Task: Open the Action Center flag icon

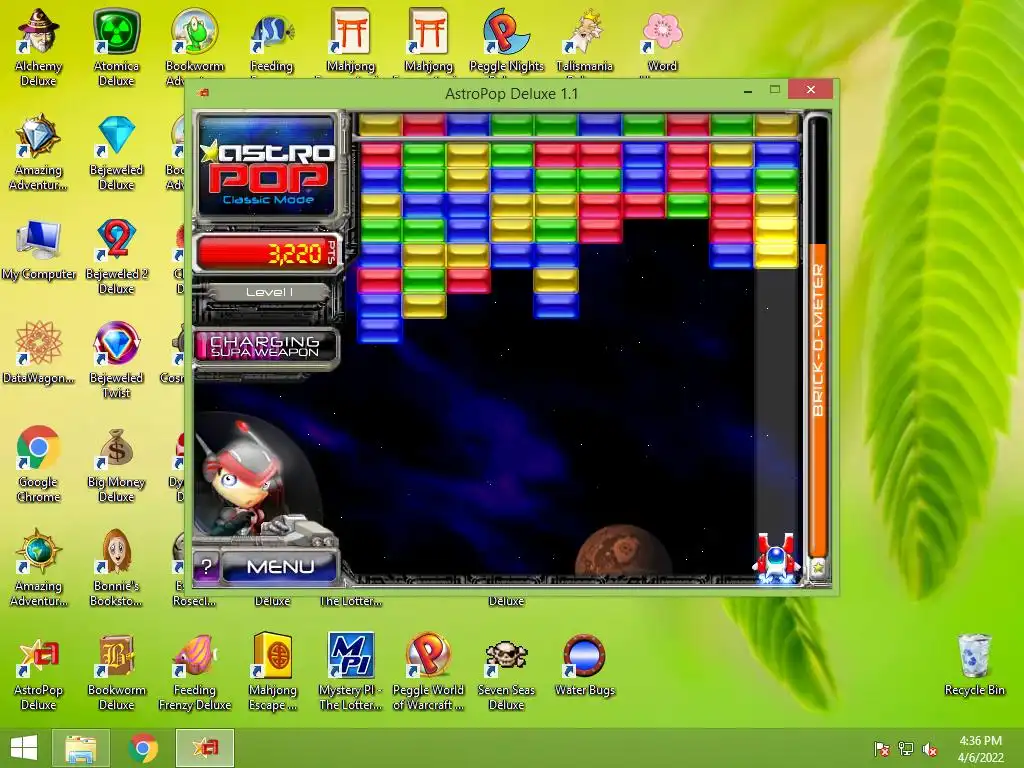Action: click(882, 749)
